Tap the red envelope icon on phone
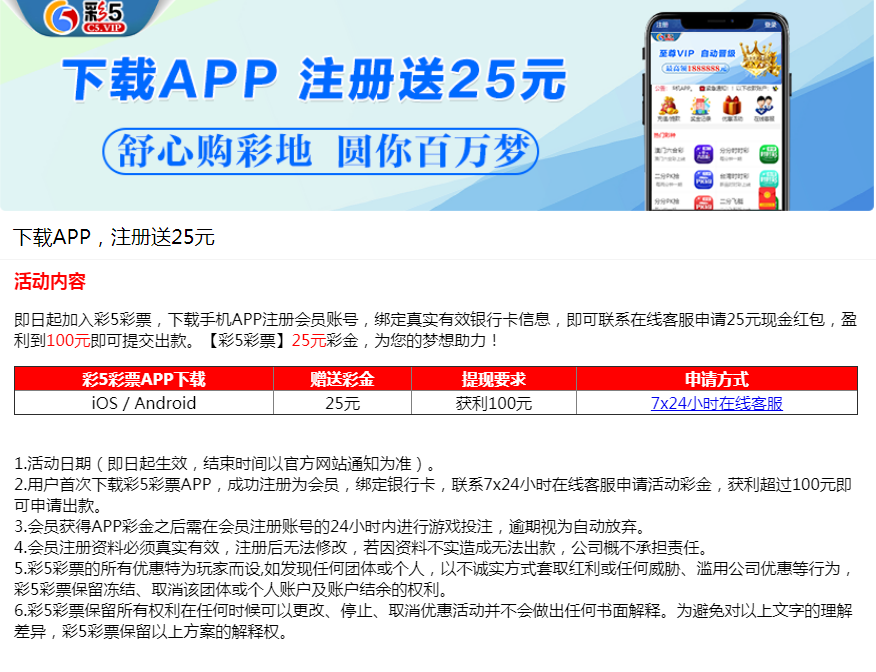The height and width of the screenshot is (672, 876). click(768, 195)
